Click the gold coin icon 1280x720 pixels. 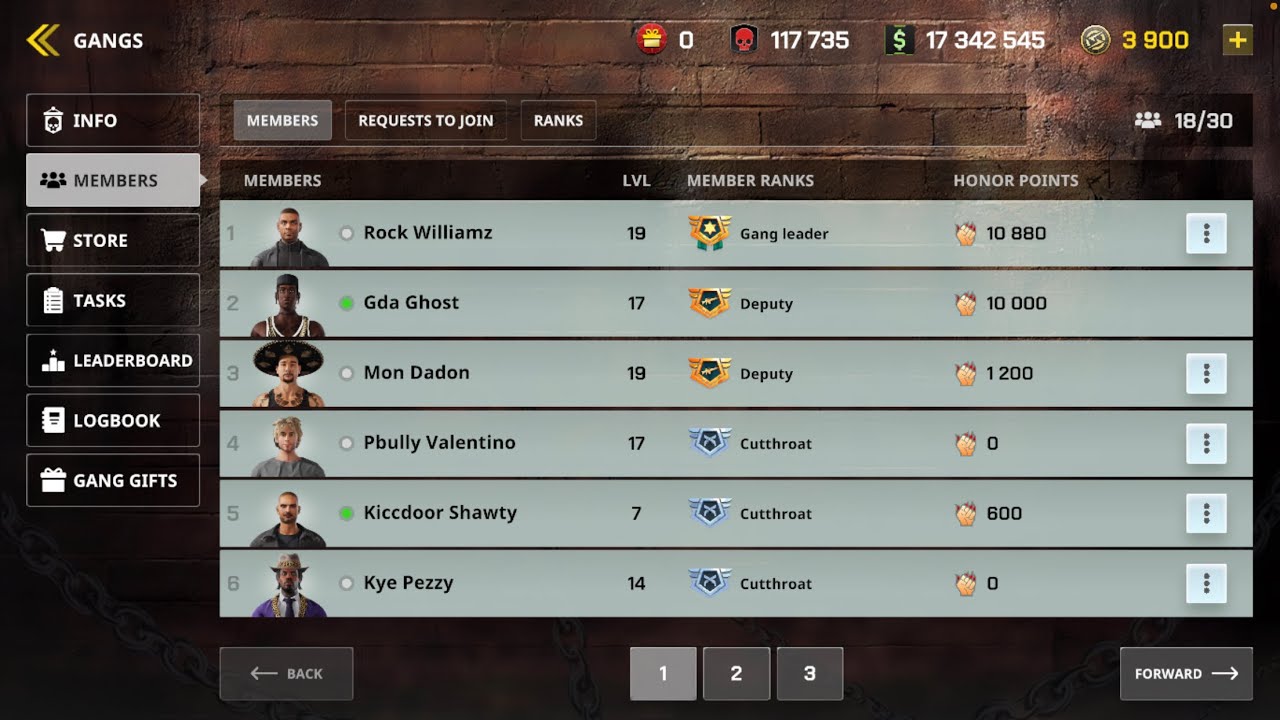click(1096, 40)
